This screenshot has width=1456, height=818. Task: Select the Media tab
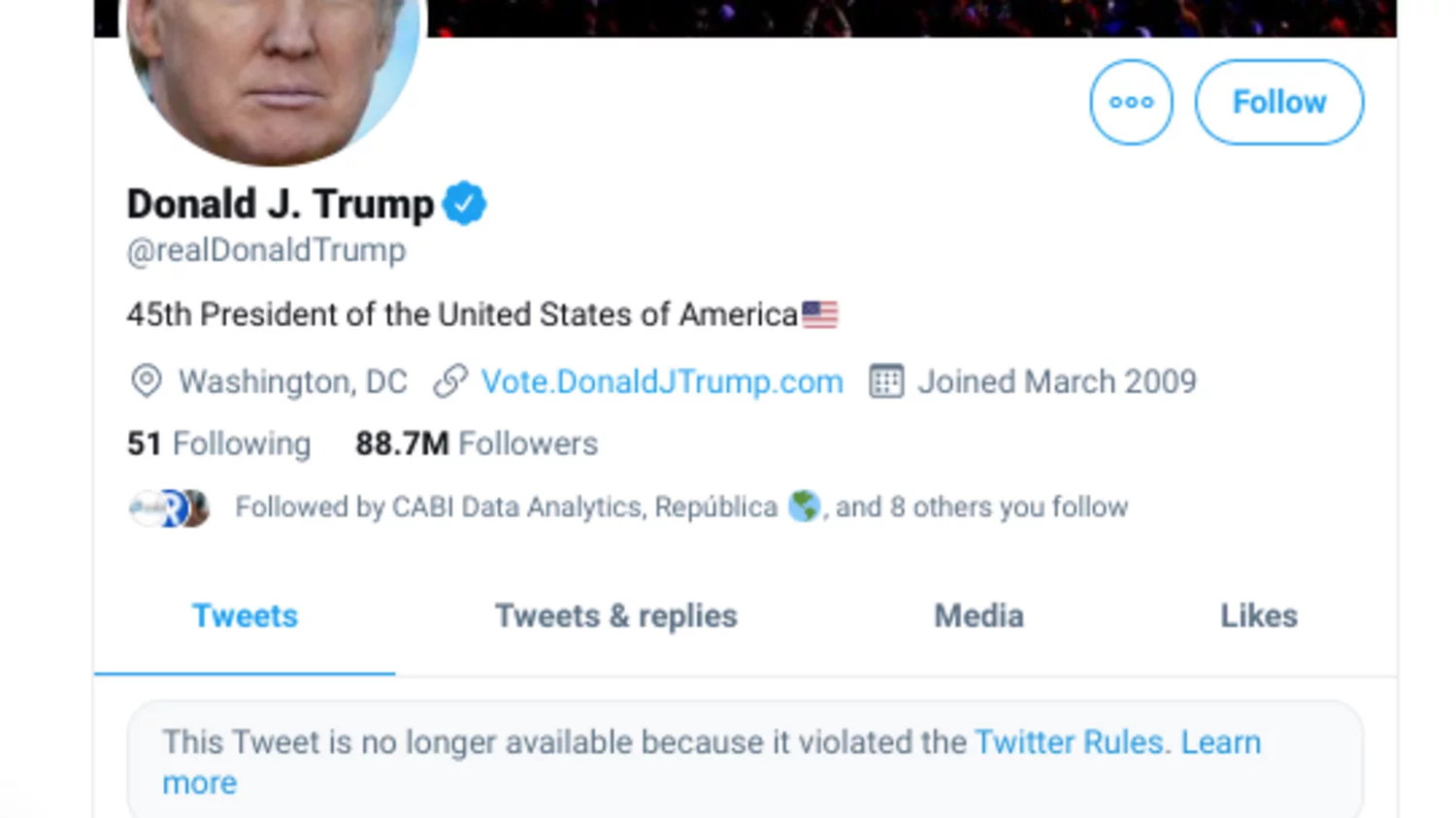[x=978, y=616]
